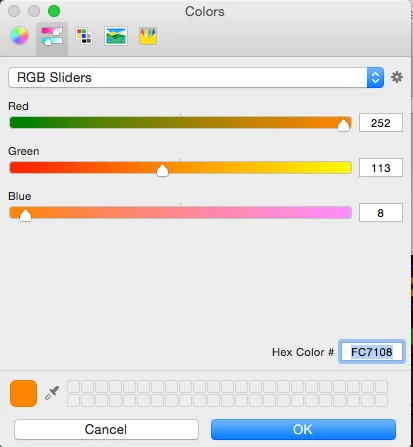Click the current orange color swatch
Screen dimensions: 413x447
coord(23,393)
